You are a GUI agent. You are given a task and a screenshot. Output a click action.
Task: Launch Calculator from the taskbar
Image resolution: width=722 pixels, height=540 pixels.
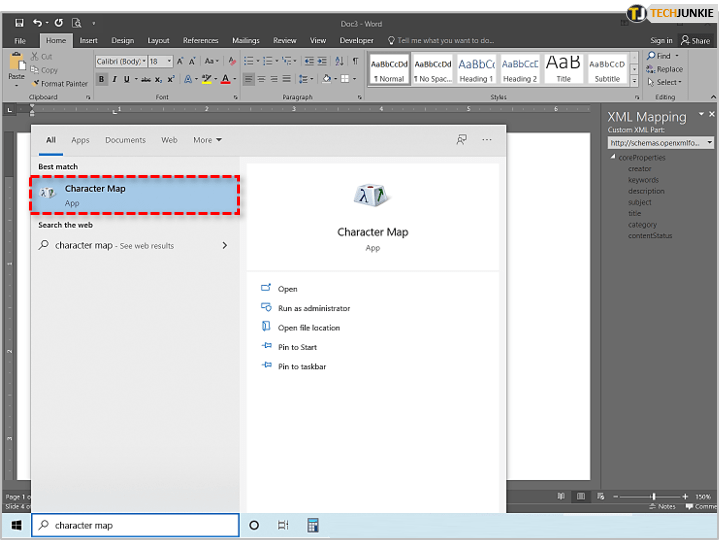(x=313, y=525)
